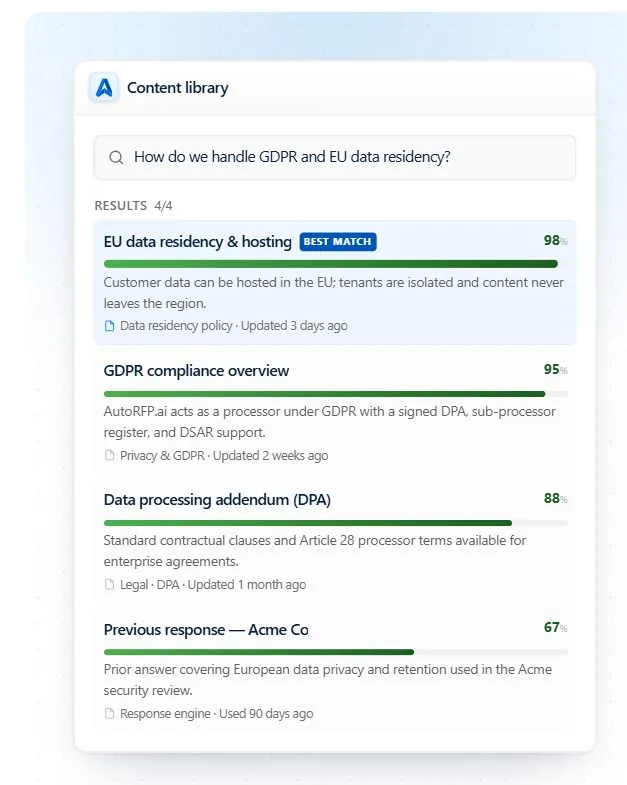Click the document icon beside Privacy & GDPR
Viewport: 627px width, 785px height.
(x=109, y=456)
